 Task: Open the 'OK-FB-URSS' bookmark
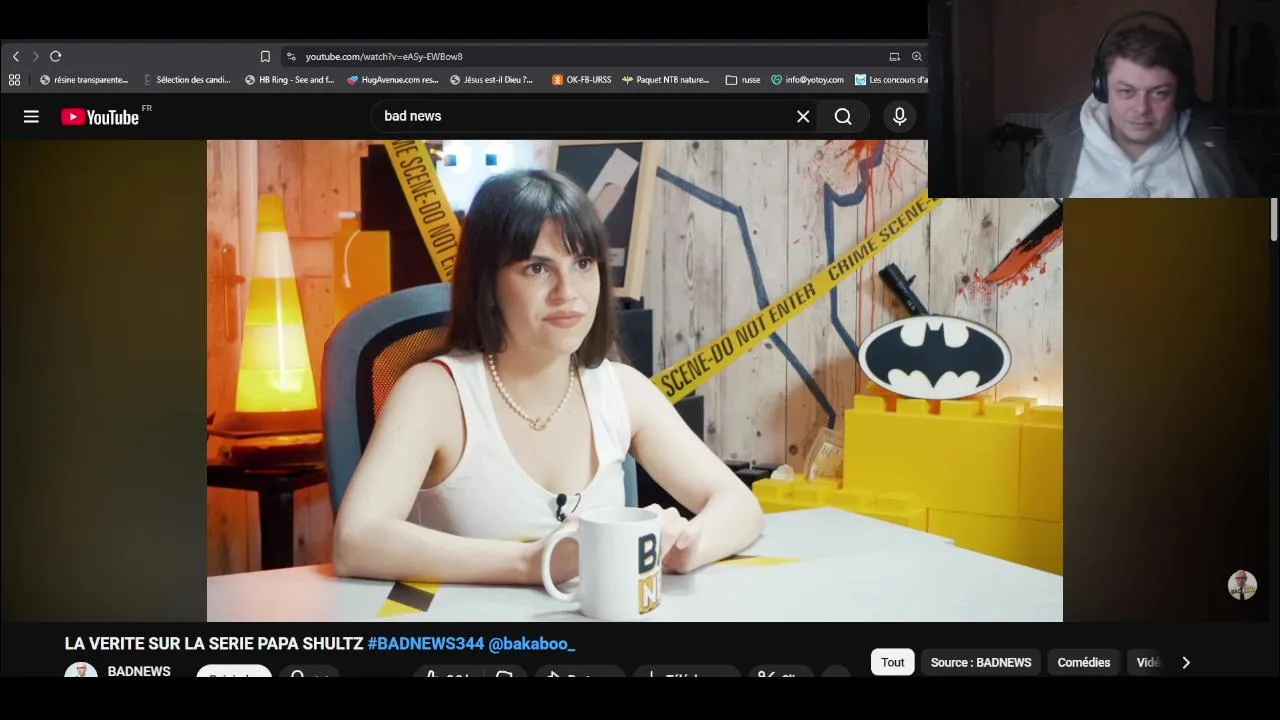click(581, 80)
